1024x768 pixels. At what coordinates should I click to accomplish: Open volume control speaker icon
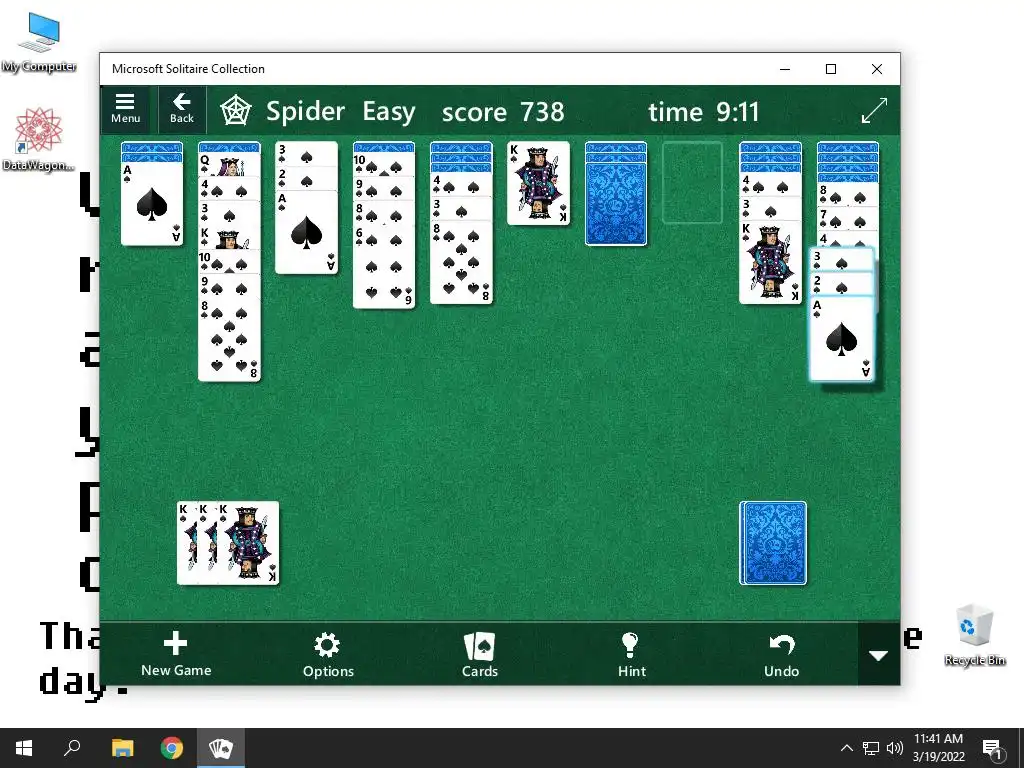click(x=895, y=748)
